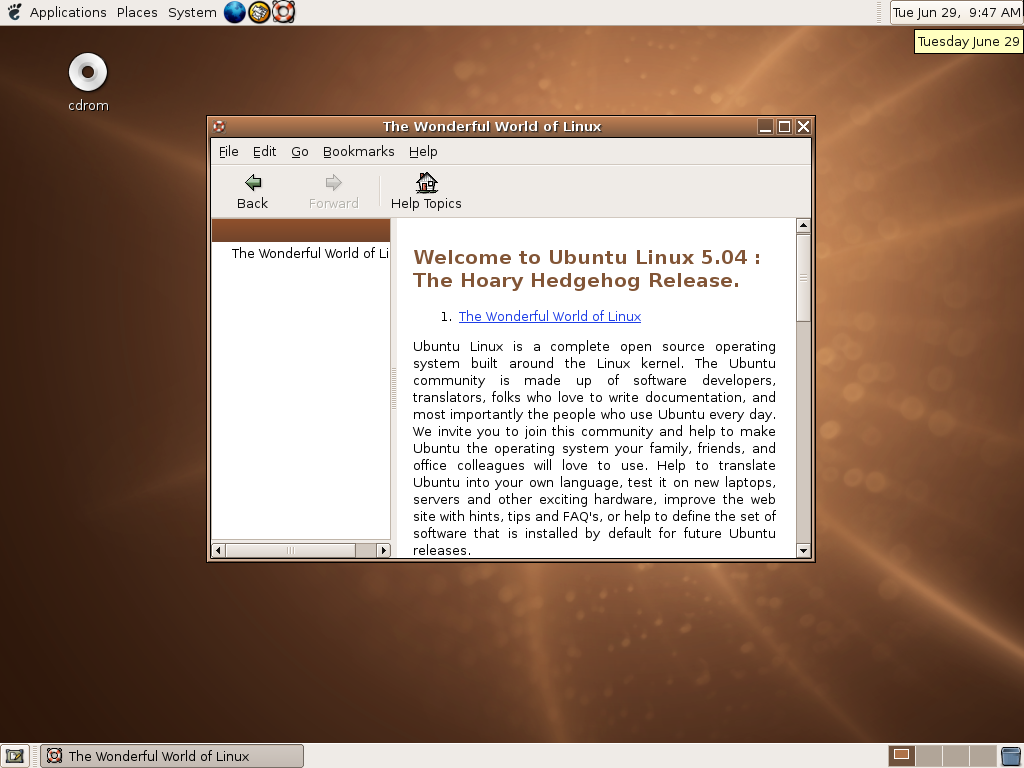Open the File menu of the help viewer
The width and height of the screenshot is (1024, 768).
[x=228, y=151]
